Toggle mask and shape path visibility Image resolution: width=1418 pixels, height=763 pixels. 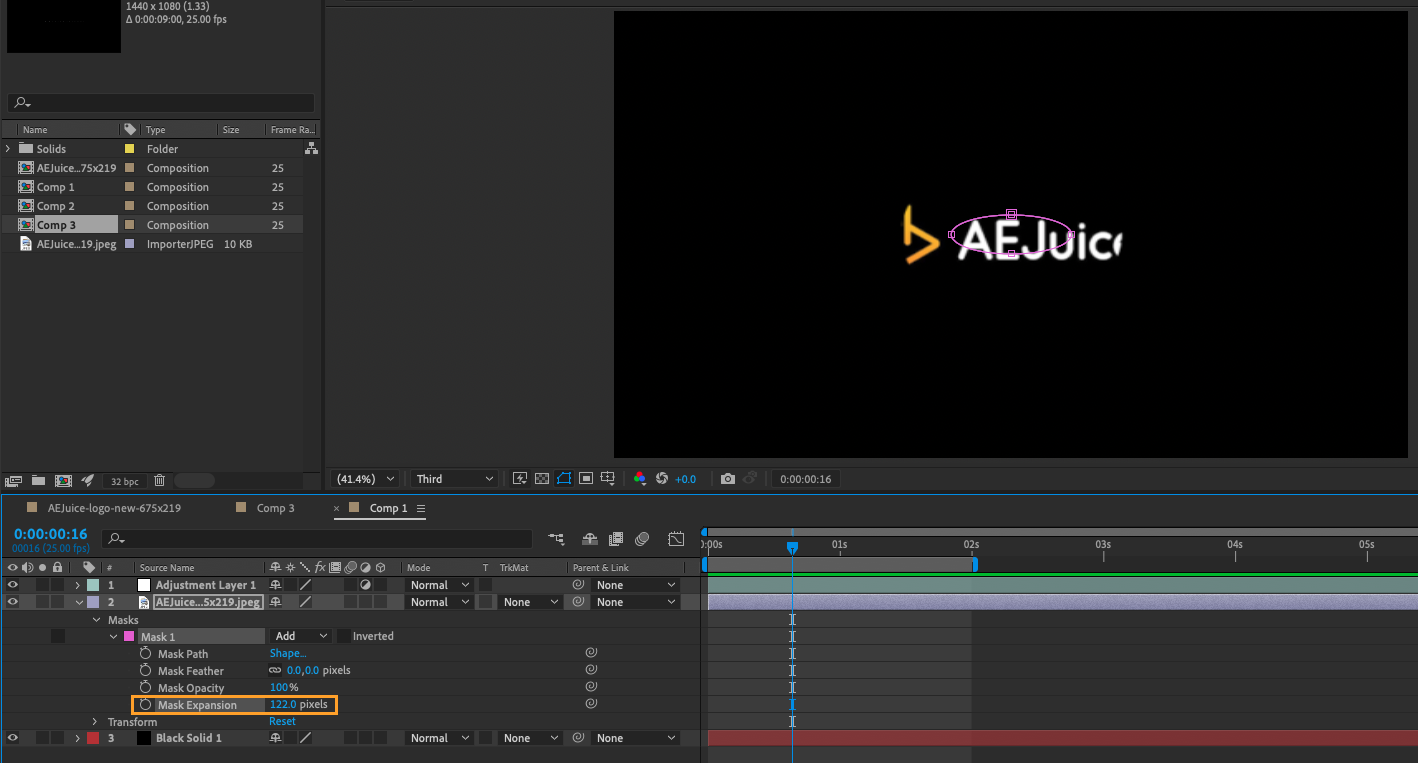pos(564,479)
